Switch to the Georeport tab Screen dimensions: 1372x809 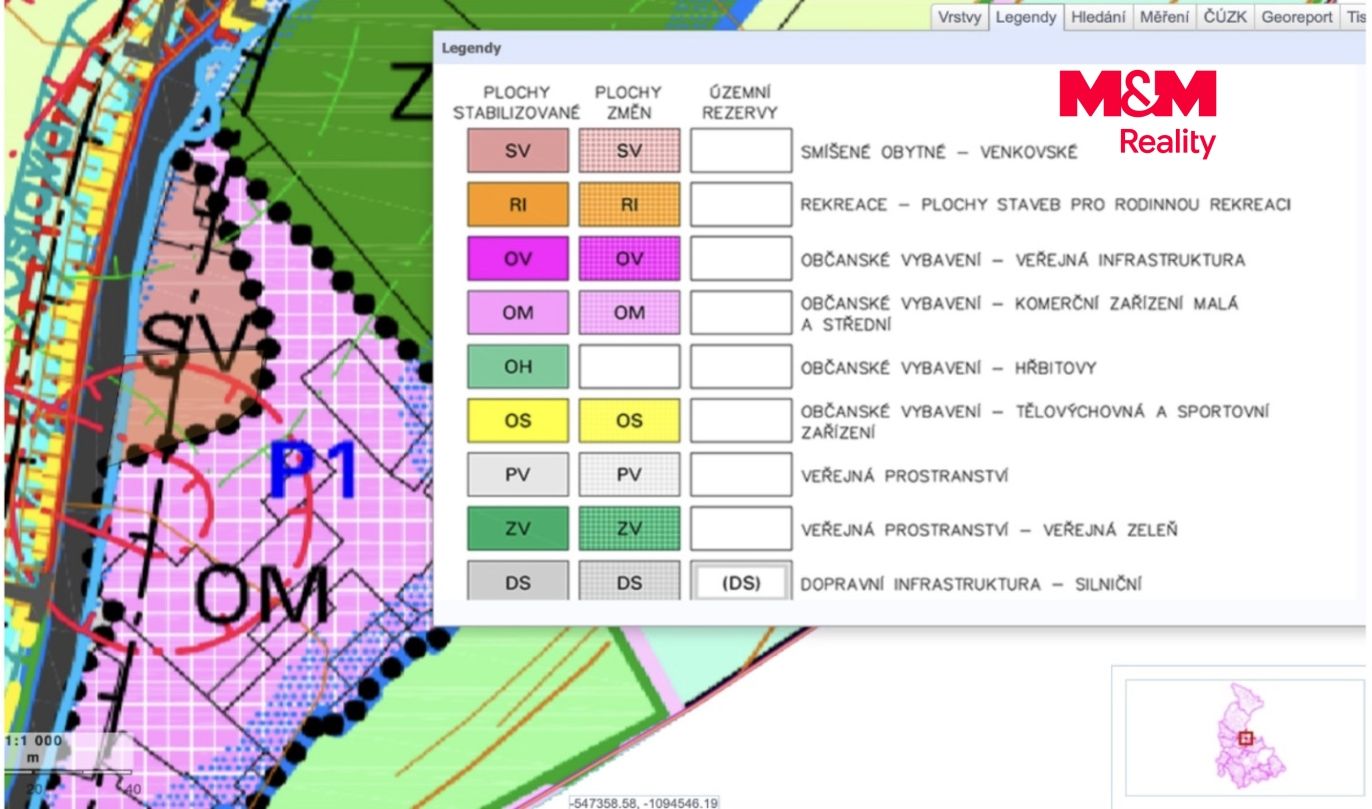[1297, 17]
